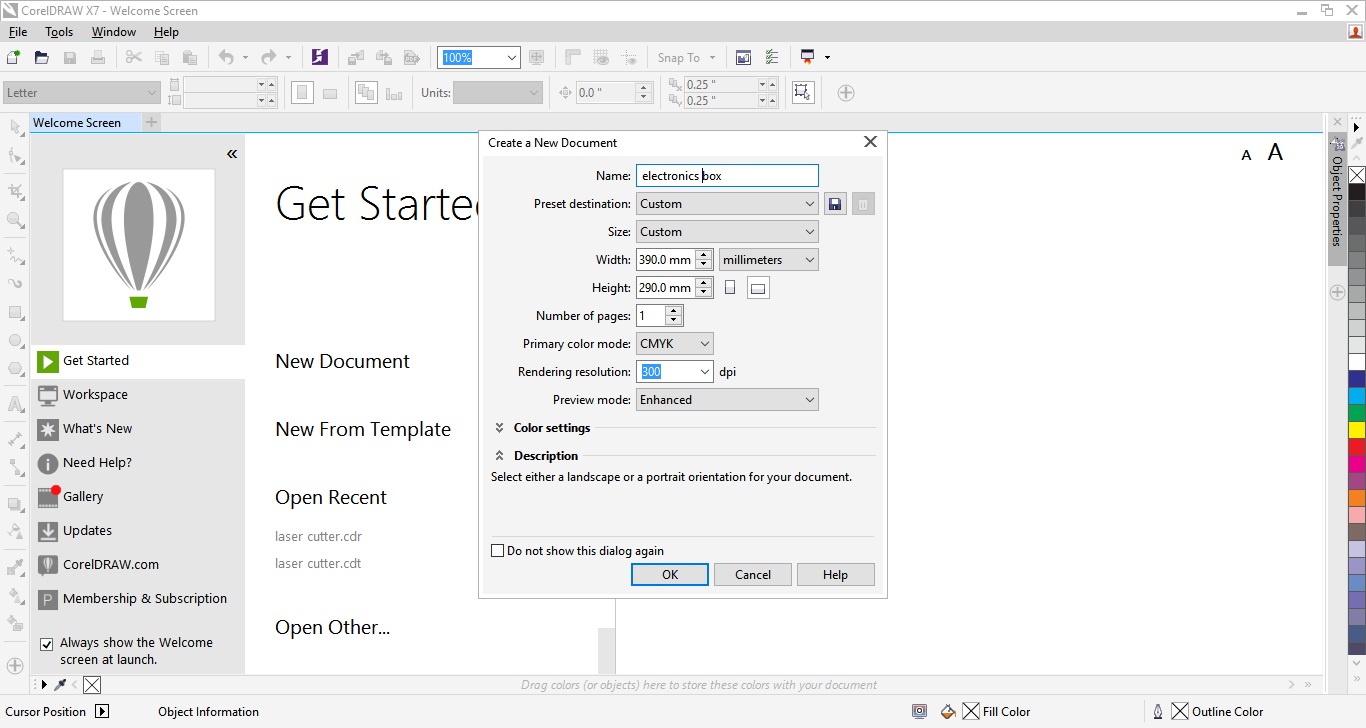The height and width of the screenshot is (728, 1366).
Task: Pick the yellow swatch in the color palette
Action: click(1357, 430)
